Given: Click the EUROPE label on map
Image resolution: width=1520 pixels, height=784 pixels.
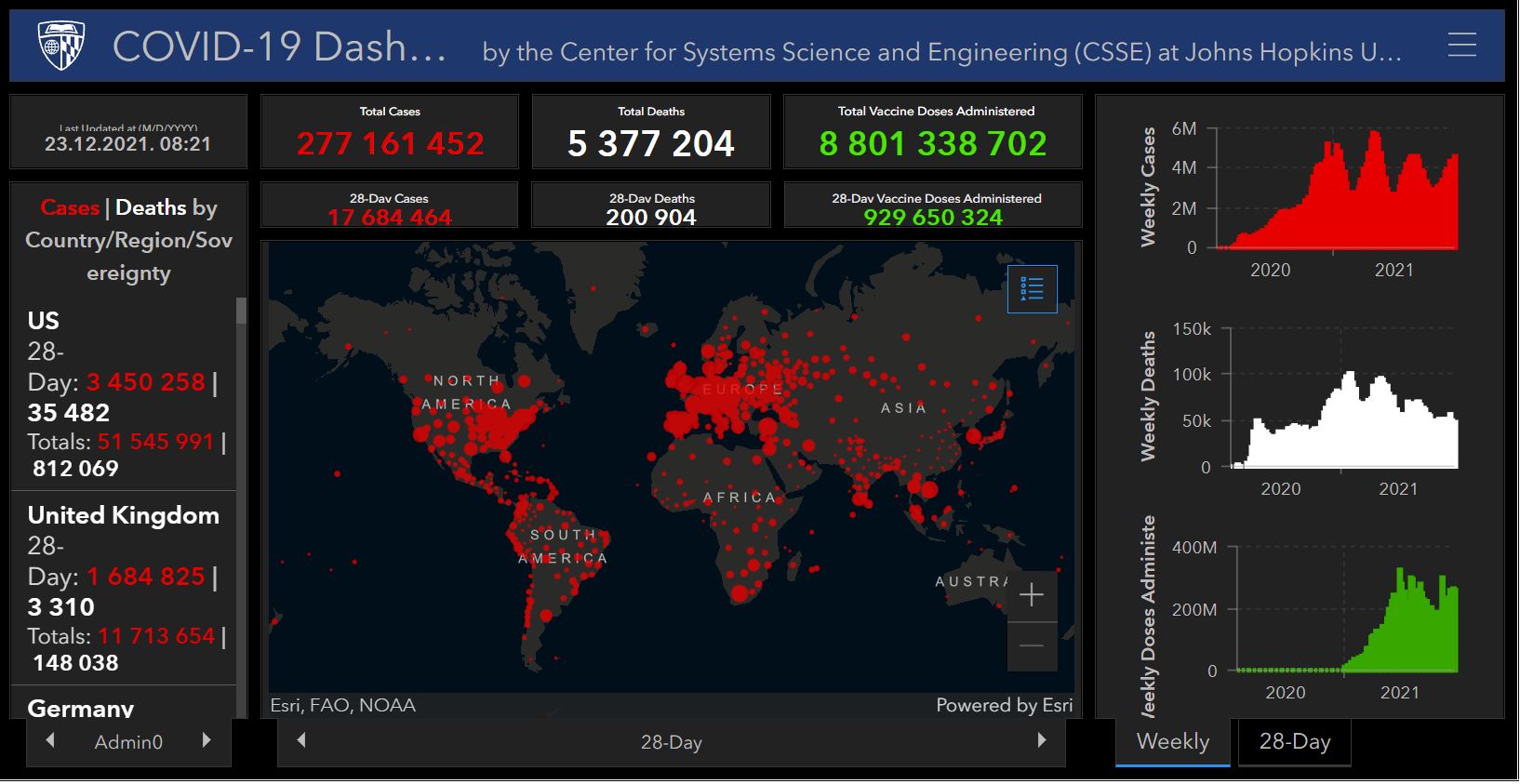Looking at the screenshot, I should [742, 389].
